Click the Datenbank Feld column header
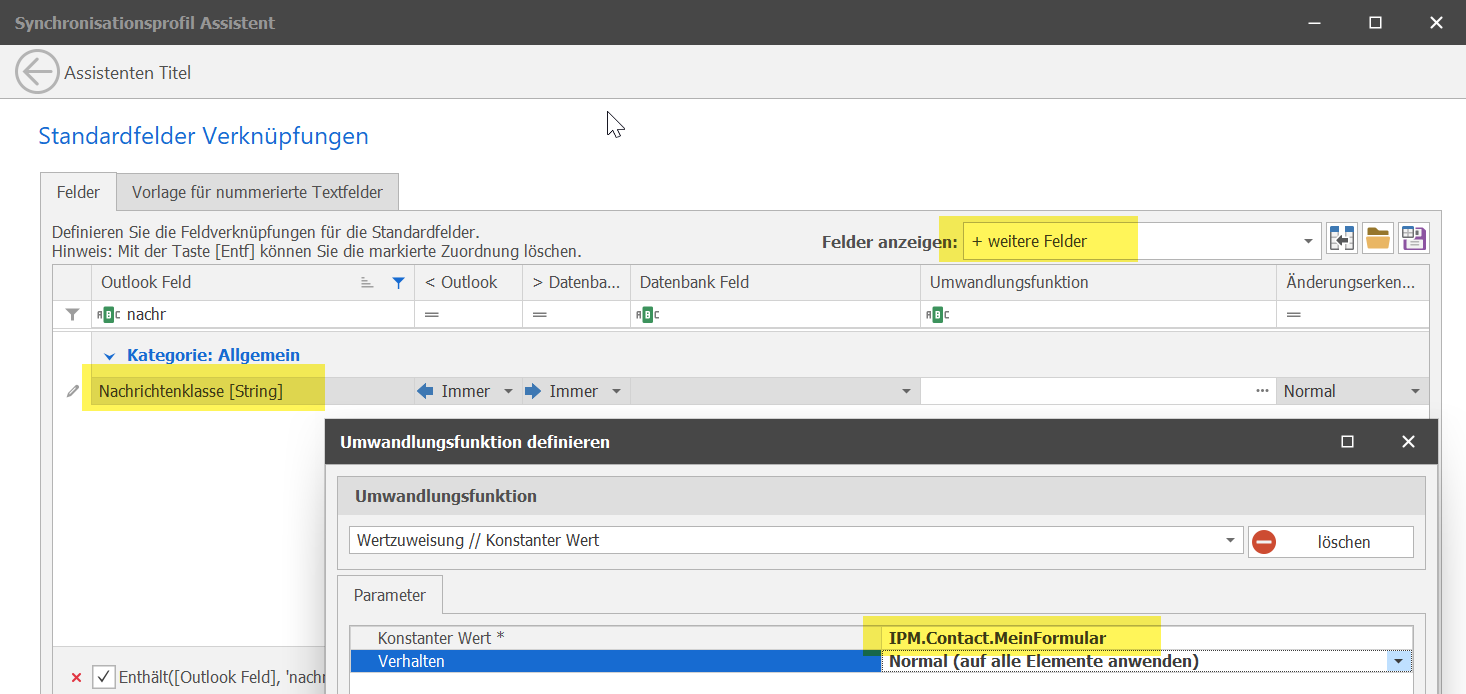The width and height of the screenshot is (1466, 694). coord(775,282)
